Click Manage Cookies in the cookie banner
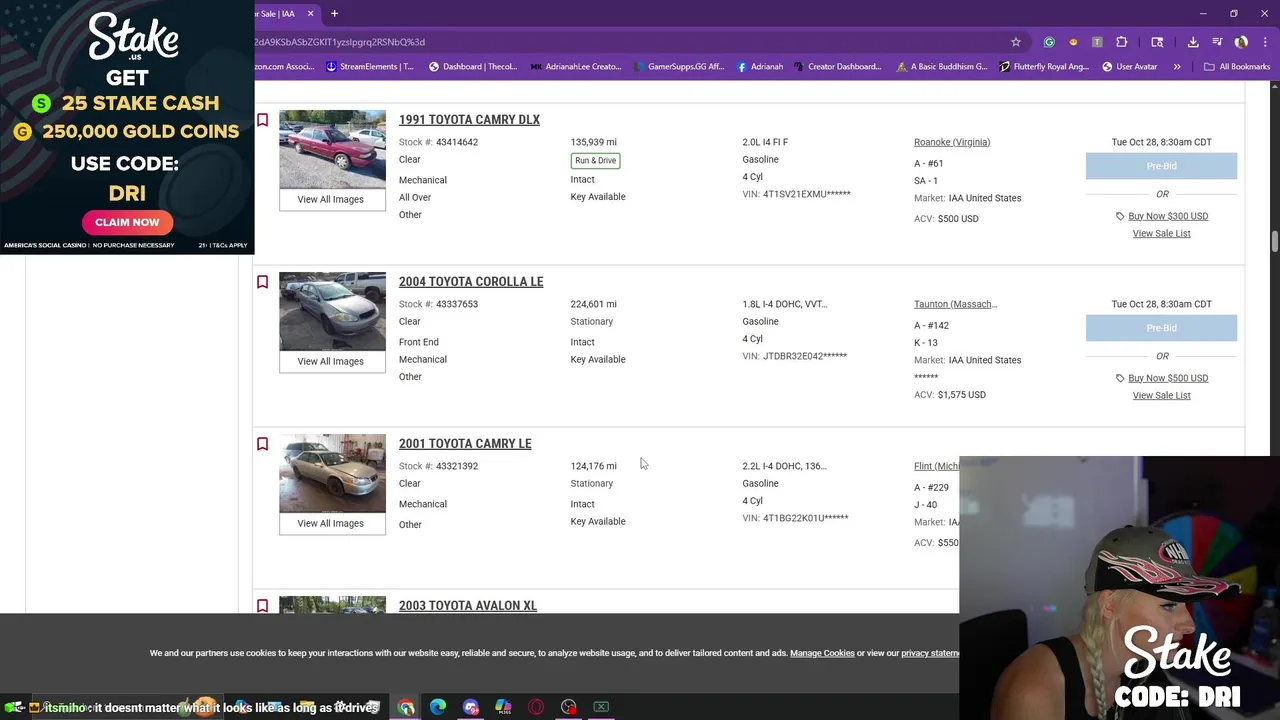 [822, 653]
